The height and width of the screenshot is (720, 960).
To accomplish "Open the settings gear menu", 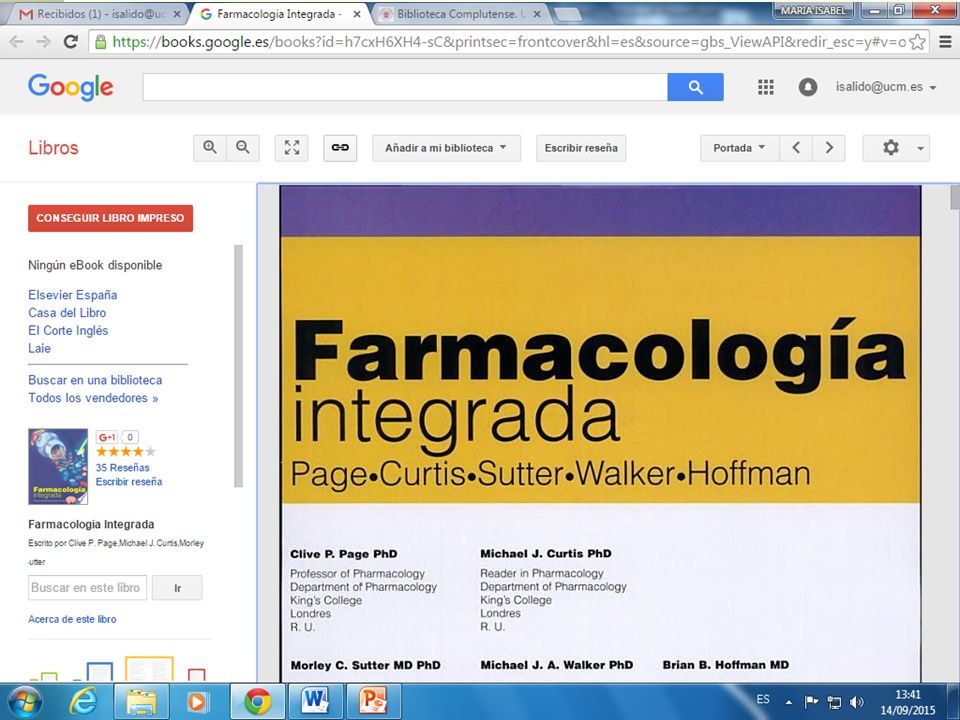I will click(x=896, y=148).
